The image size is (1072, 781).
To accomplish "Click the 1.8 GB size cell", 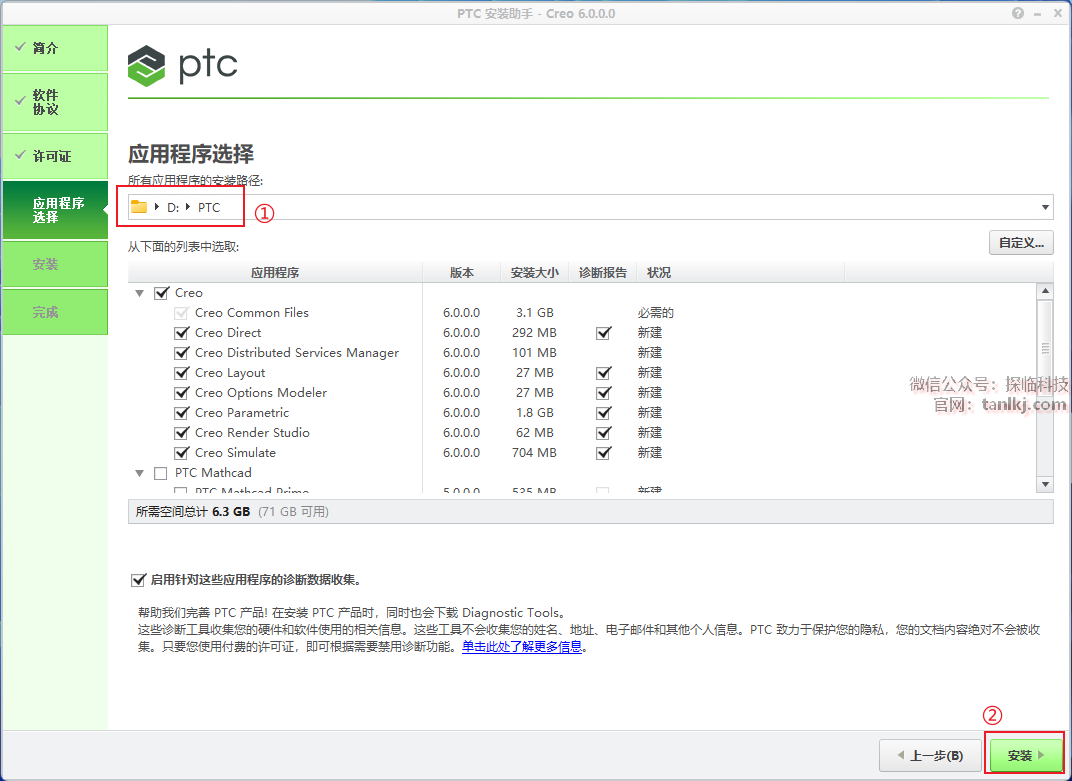I will pyautogui.click(x=535, y=413).
